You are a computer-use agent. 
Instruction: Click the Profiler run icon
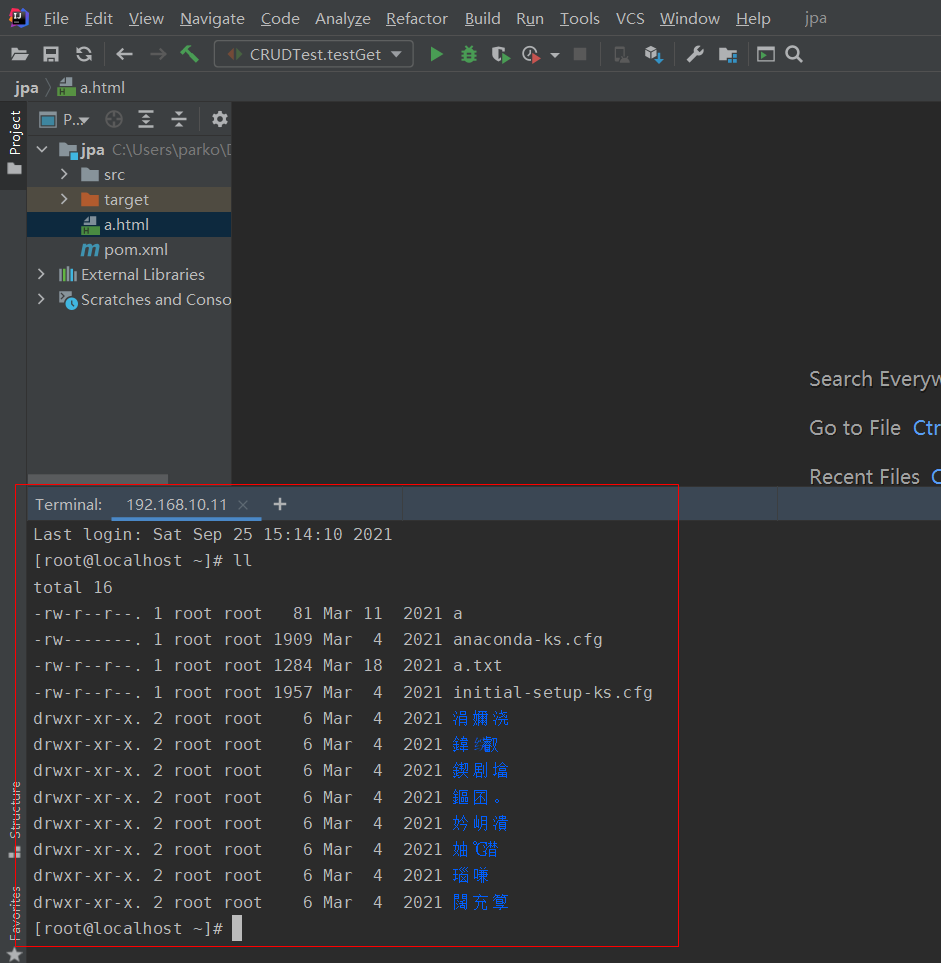pos(531,55)
